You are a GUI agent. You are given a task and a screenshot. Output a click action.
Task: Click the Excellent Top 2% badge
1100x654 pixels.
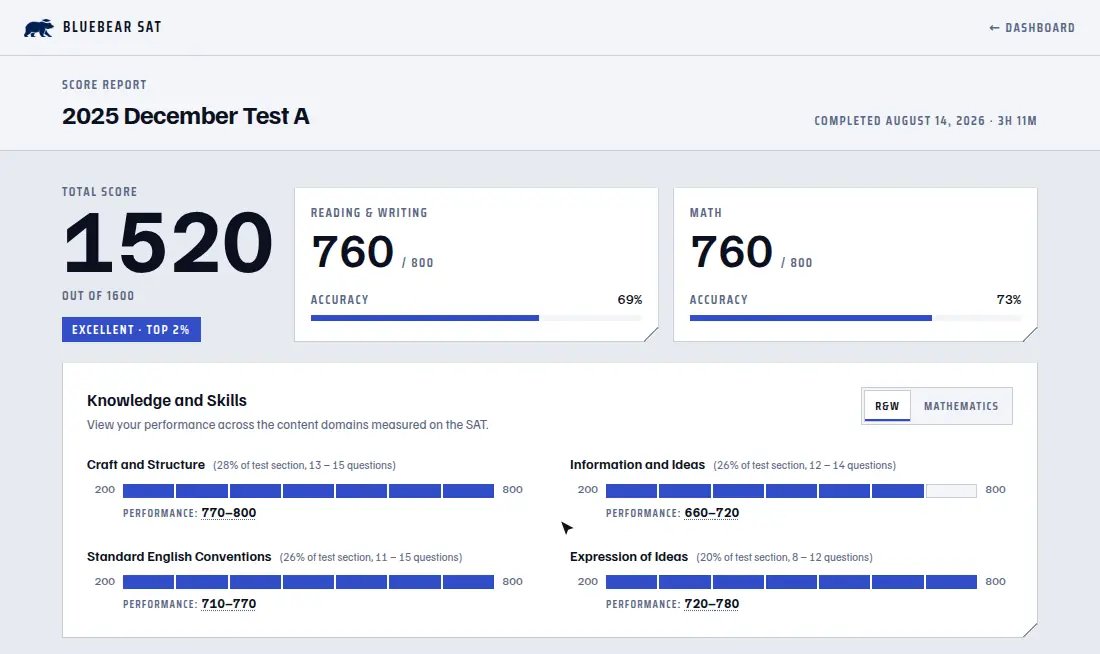click(131, 330)
